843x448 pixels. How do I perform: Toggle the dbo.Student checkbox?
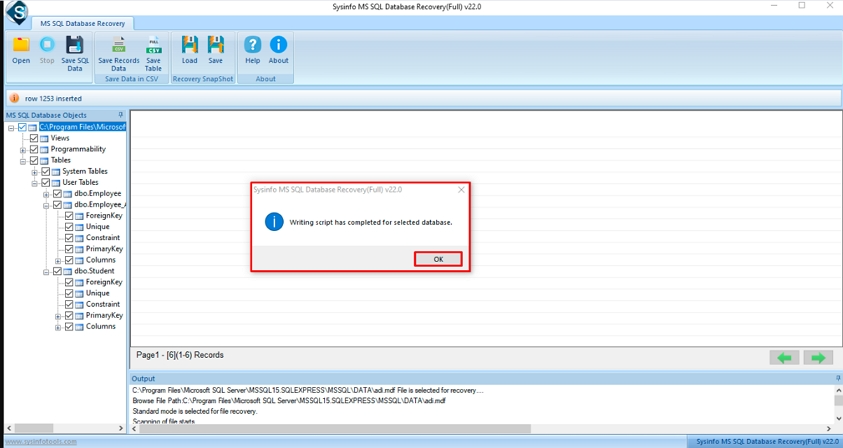click(x=57, y=271)
